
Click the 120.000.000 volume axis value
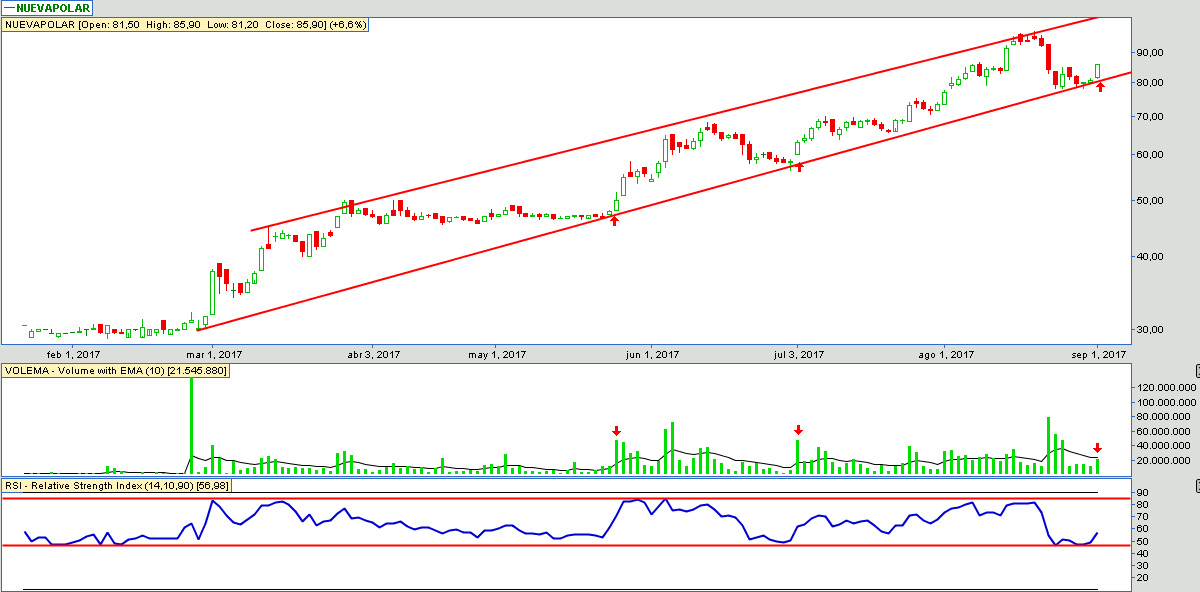click(1168, 387)
